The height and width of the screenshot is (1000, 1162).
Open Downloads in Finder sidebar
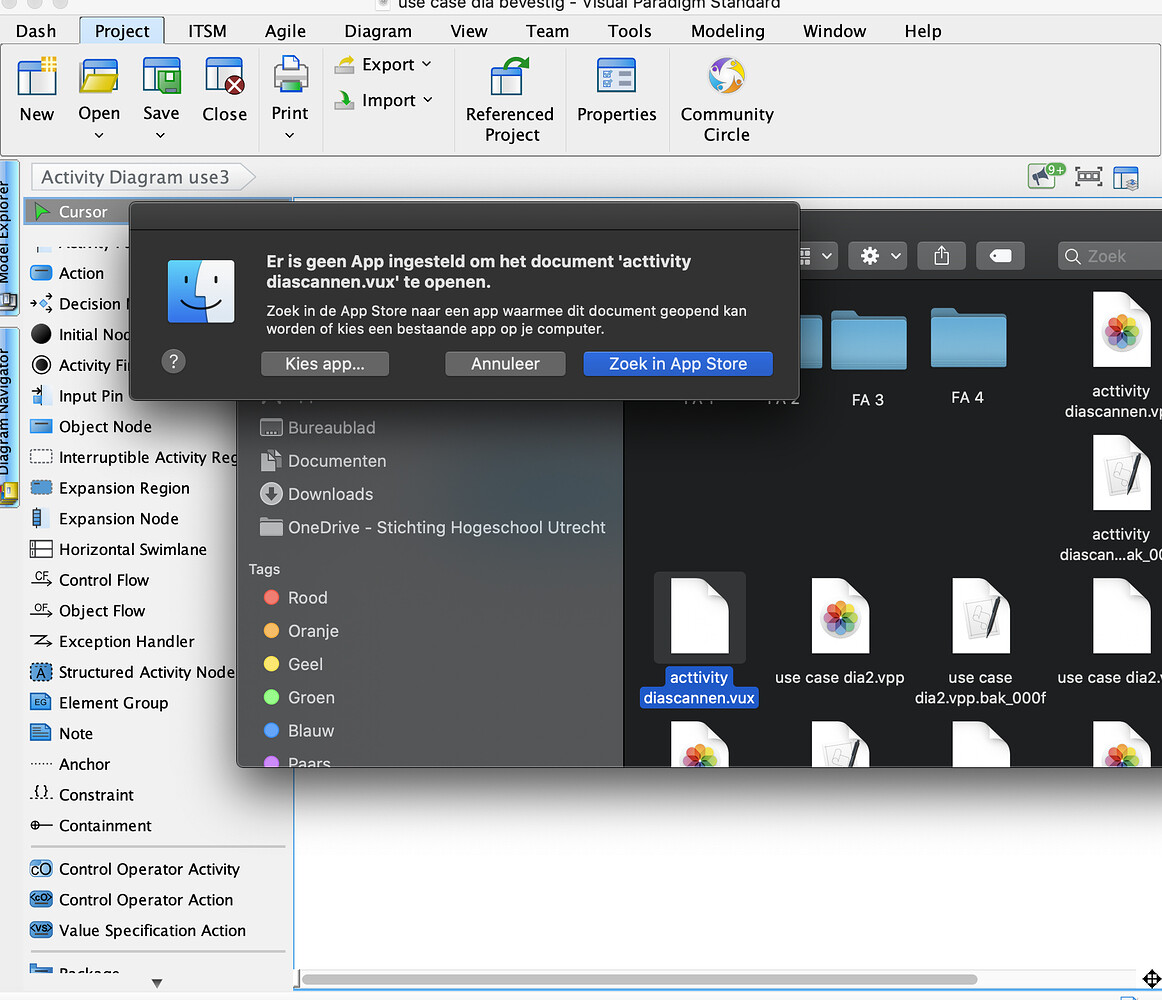click(x=316, y=494)
